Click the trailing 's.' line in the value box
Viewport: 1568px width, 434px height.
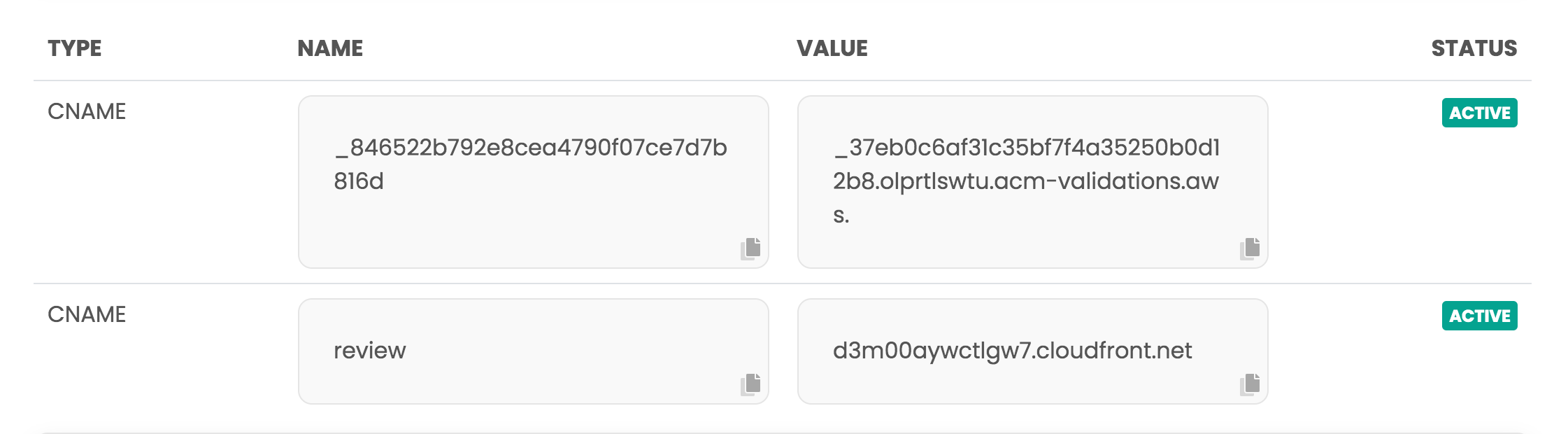841,215
